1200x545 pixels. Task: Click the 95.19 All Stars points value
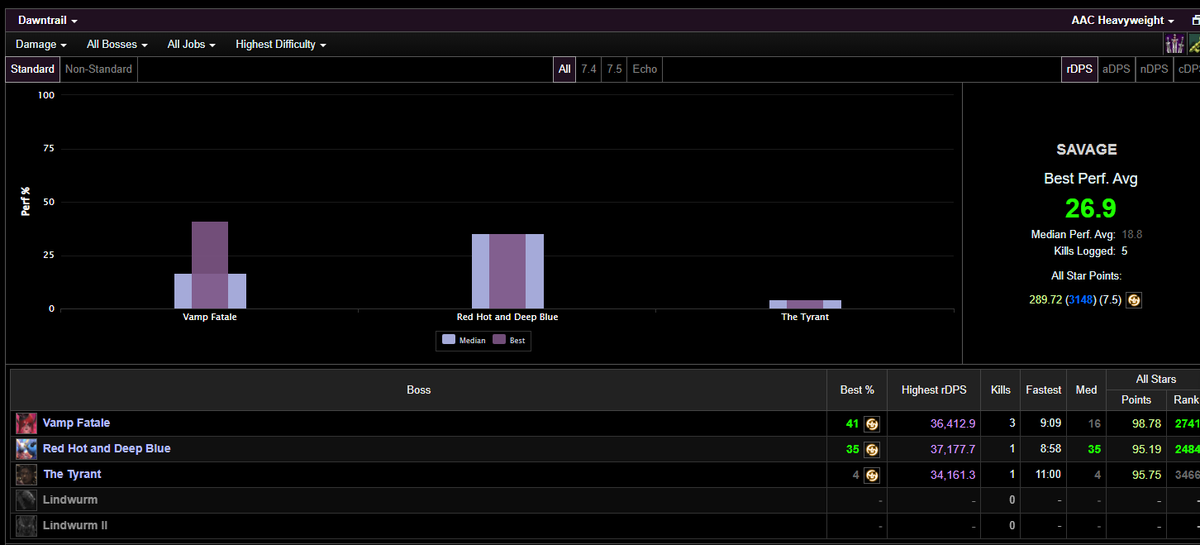click(1146, 449)
